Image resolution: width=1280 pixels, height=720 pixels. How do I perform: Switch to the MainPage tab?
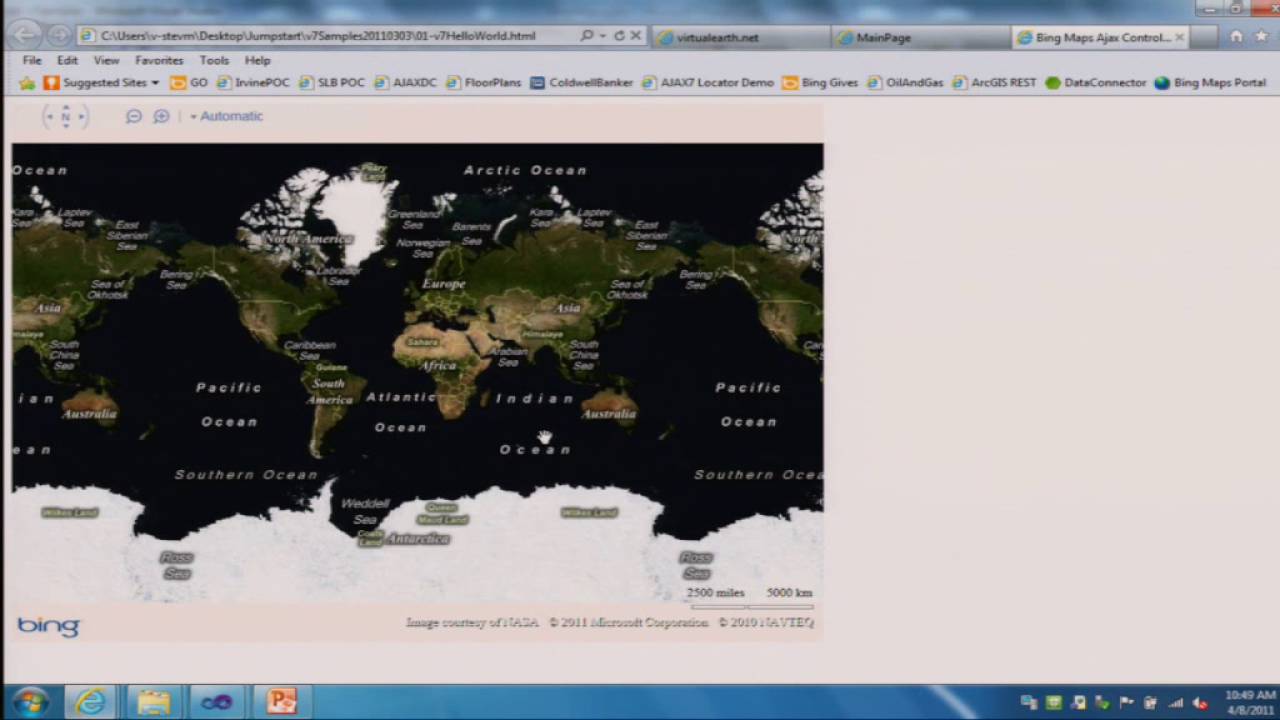[x=920, y=37]
